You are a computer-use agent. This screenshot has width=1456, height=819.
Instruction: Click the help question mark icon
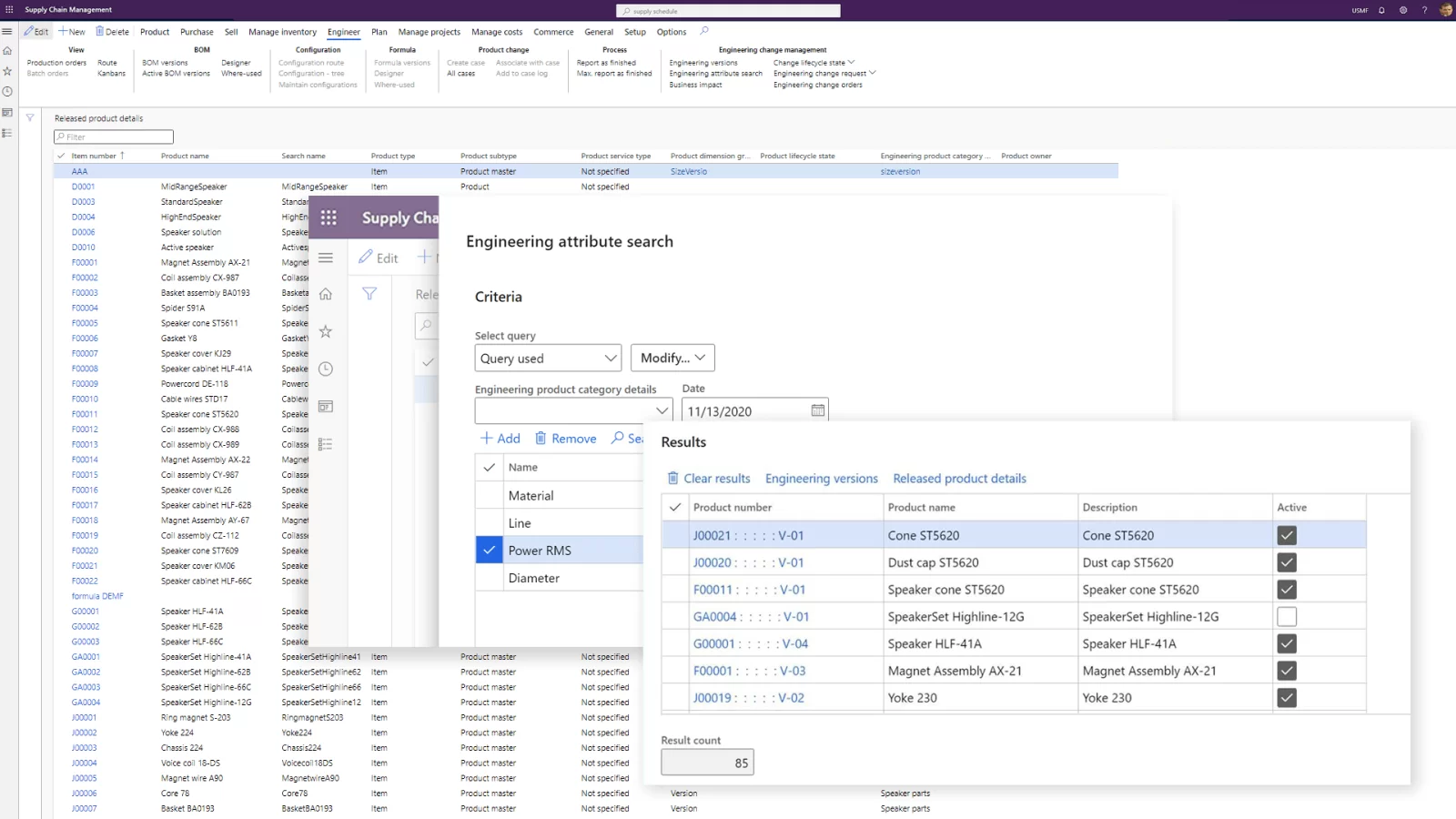1424,10
